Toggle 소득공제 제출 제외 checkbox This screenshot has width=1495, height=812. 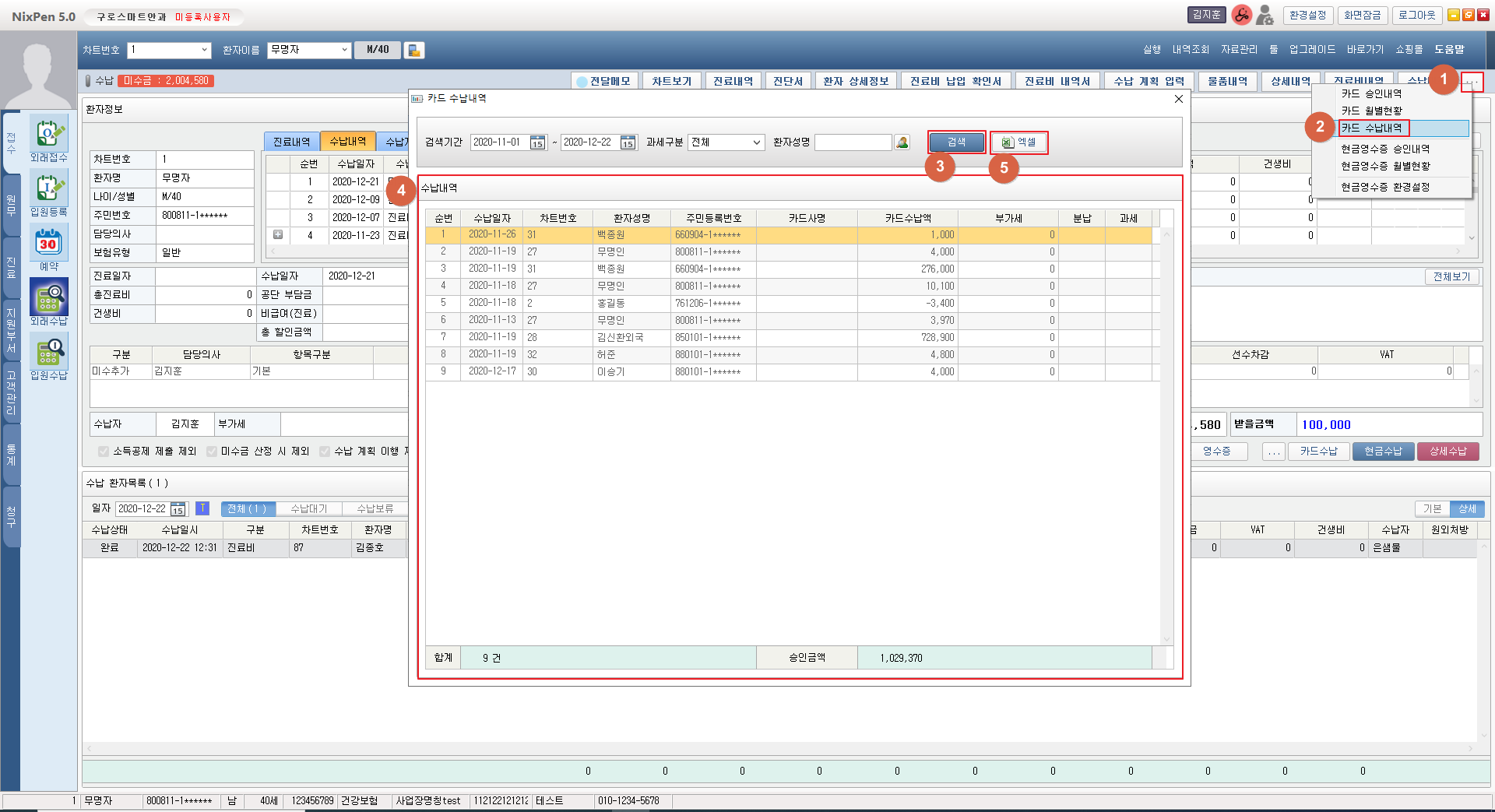(x=104, y=452)
